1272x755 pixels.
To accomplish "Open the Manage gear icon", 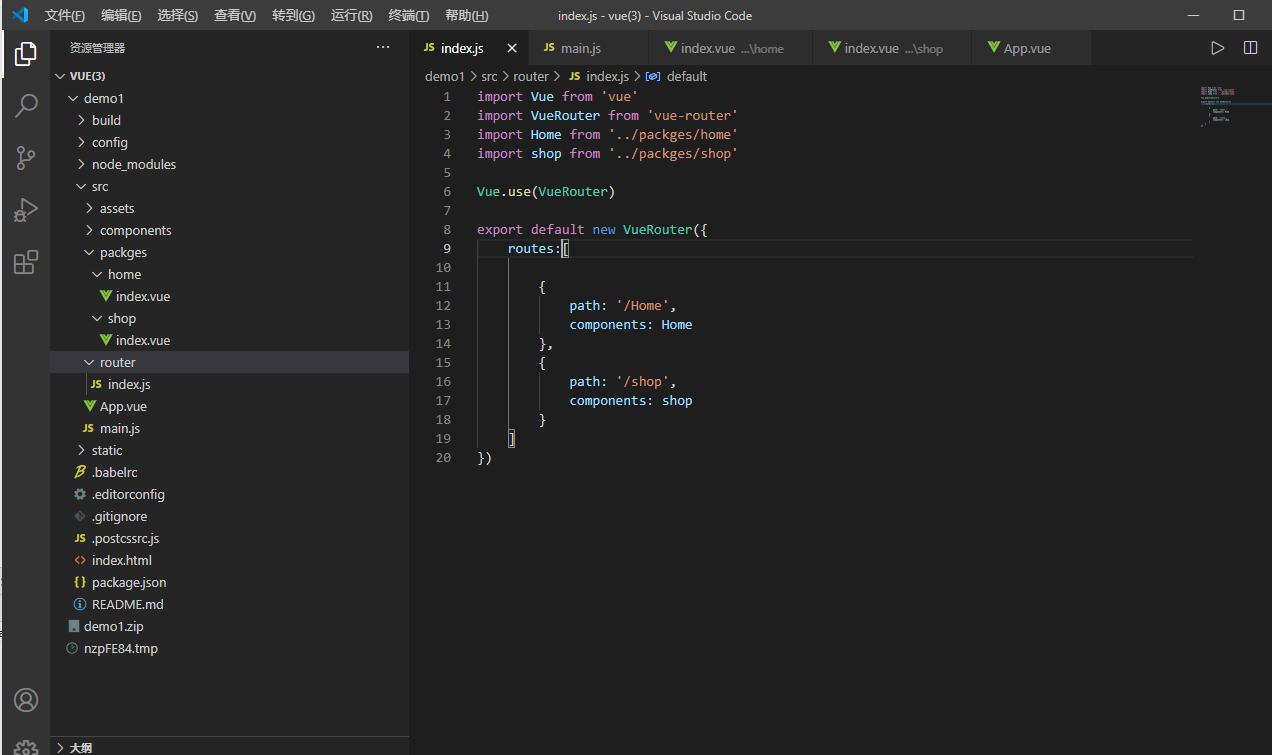I will click(26, 746).
